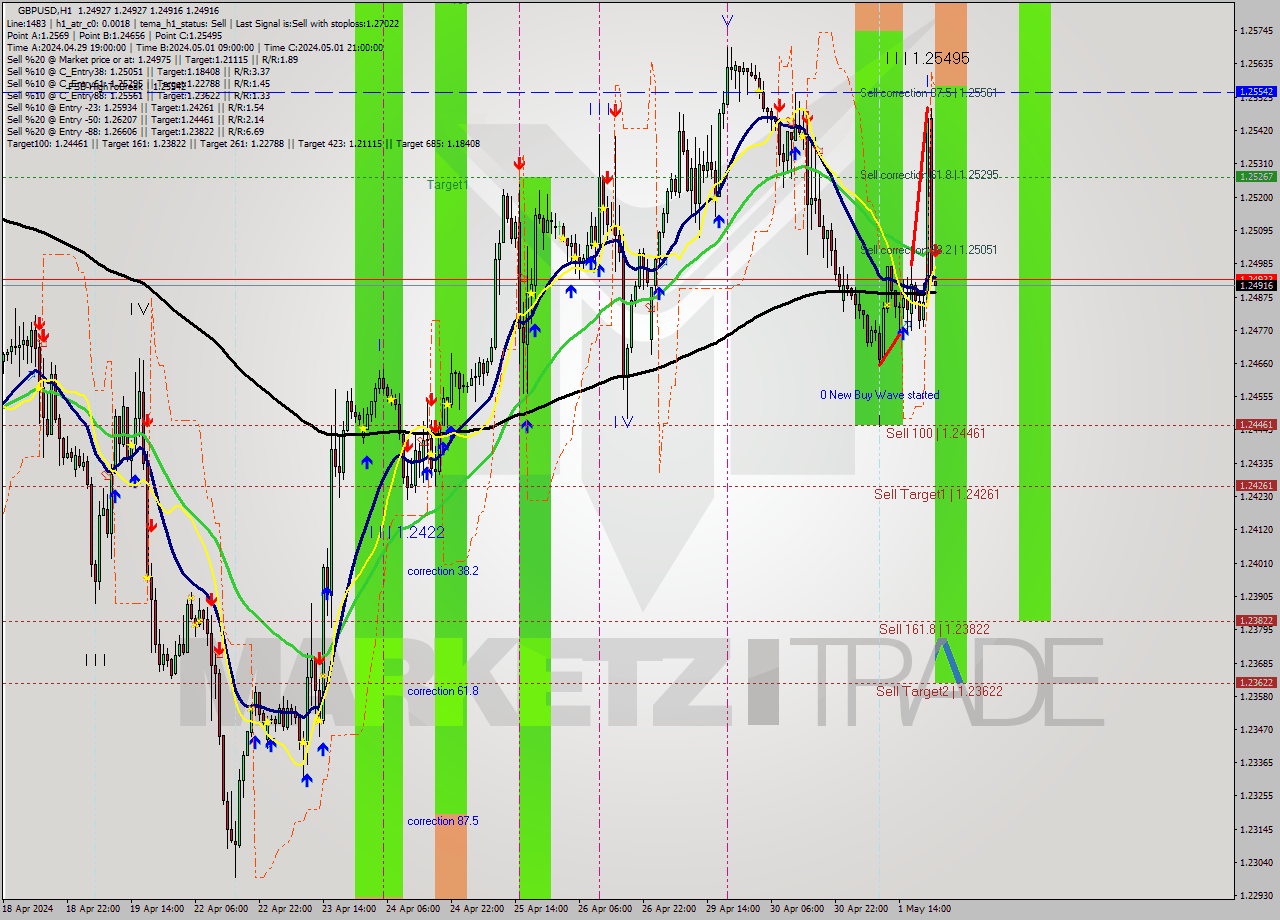Click the 'Sell 100 | 1.24461' label

935,433
